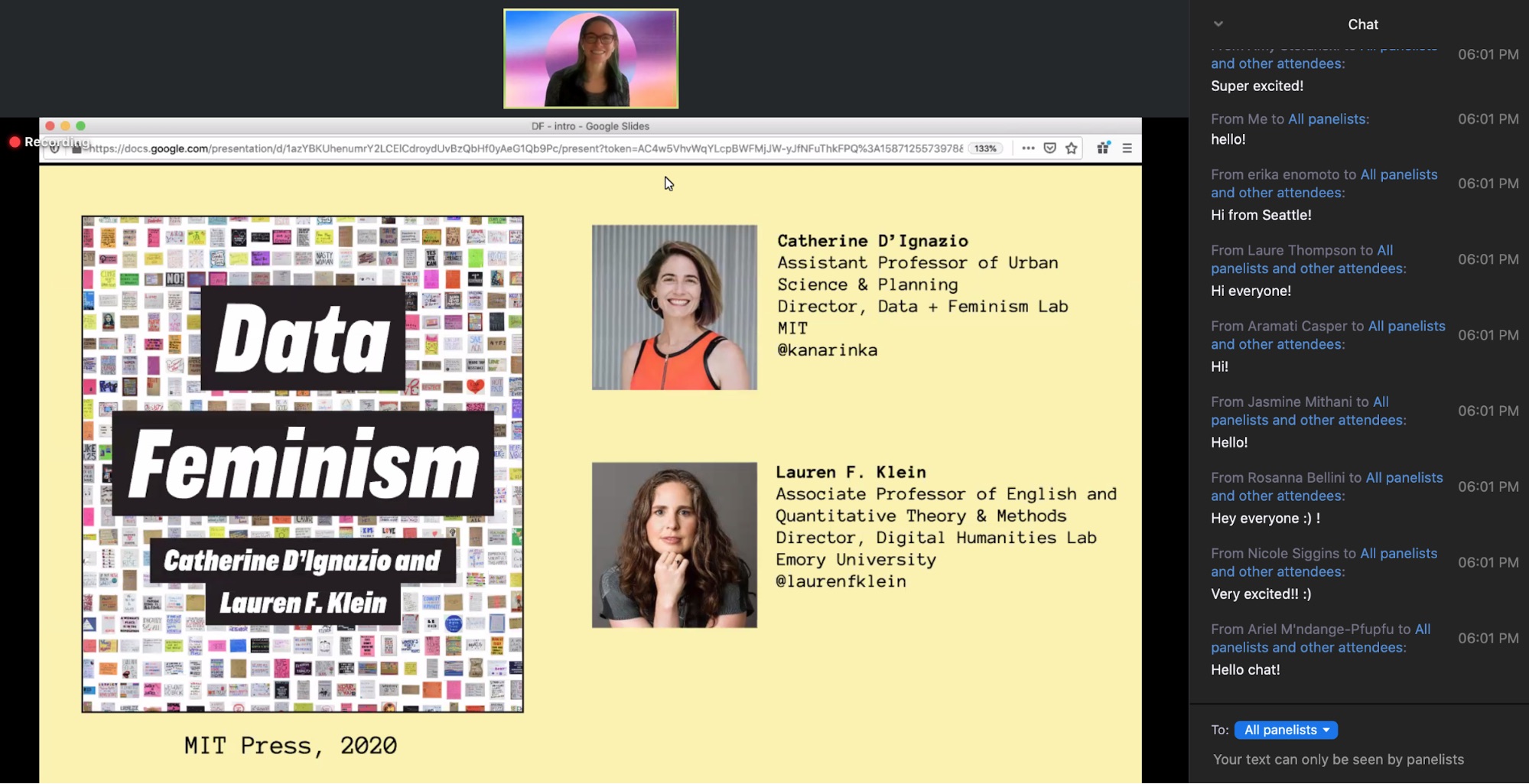Click 'Hey everyone :) !' message
The width and height of the screenshot is (1529, 784).
pos(1265,518)
